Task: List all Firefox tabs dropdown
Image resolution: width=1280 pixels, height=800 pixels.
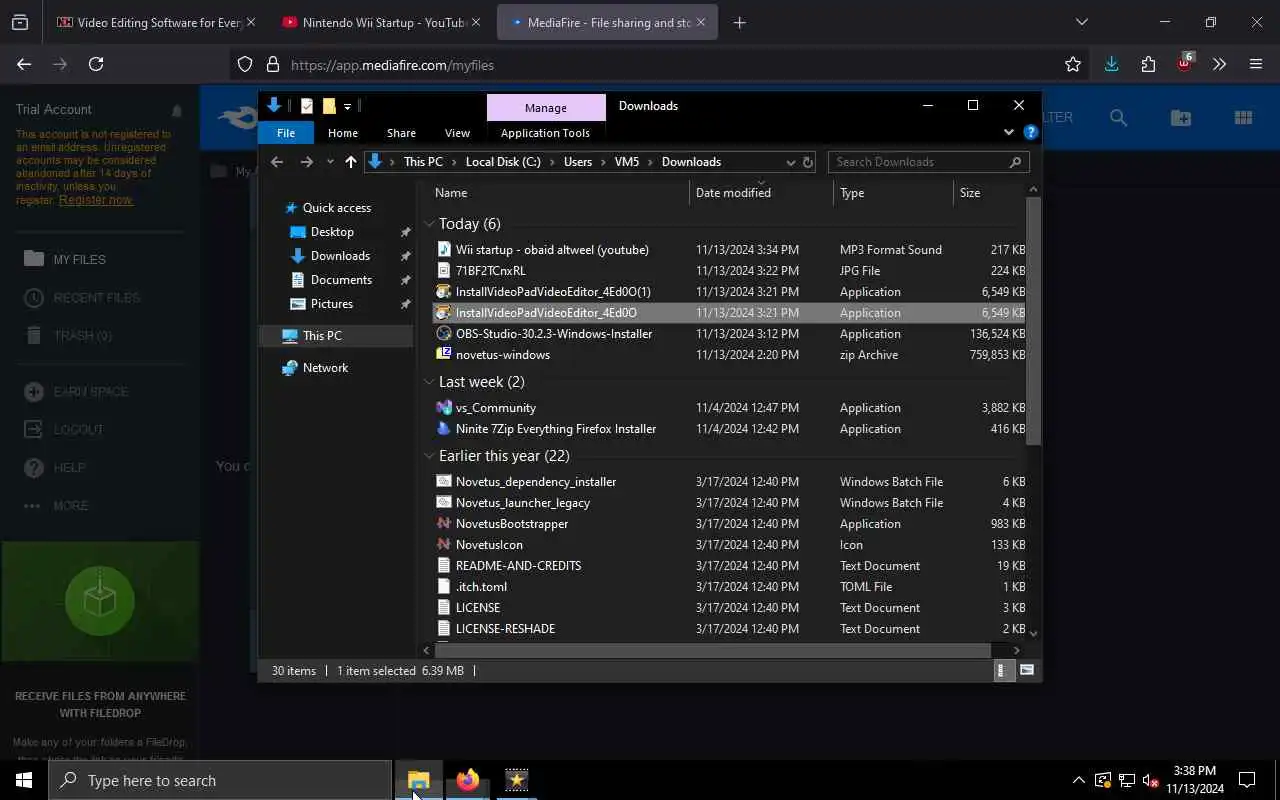Action: pos(1081,22)
